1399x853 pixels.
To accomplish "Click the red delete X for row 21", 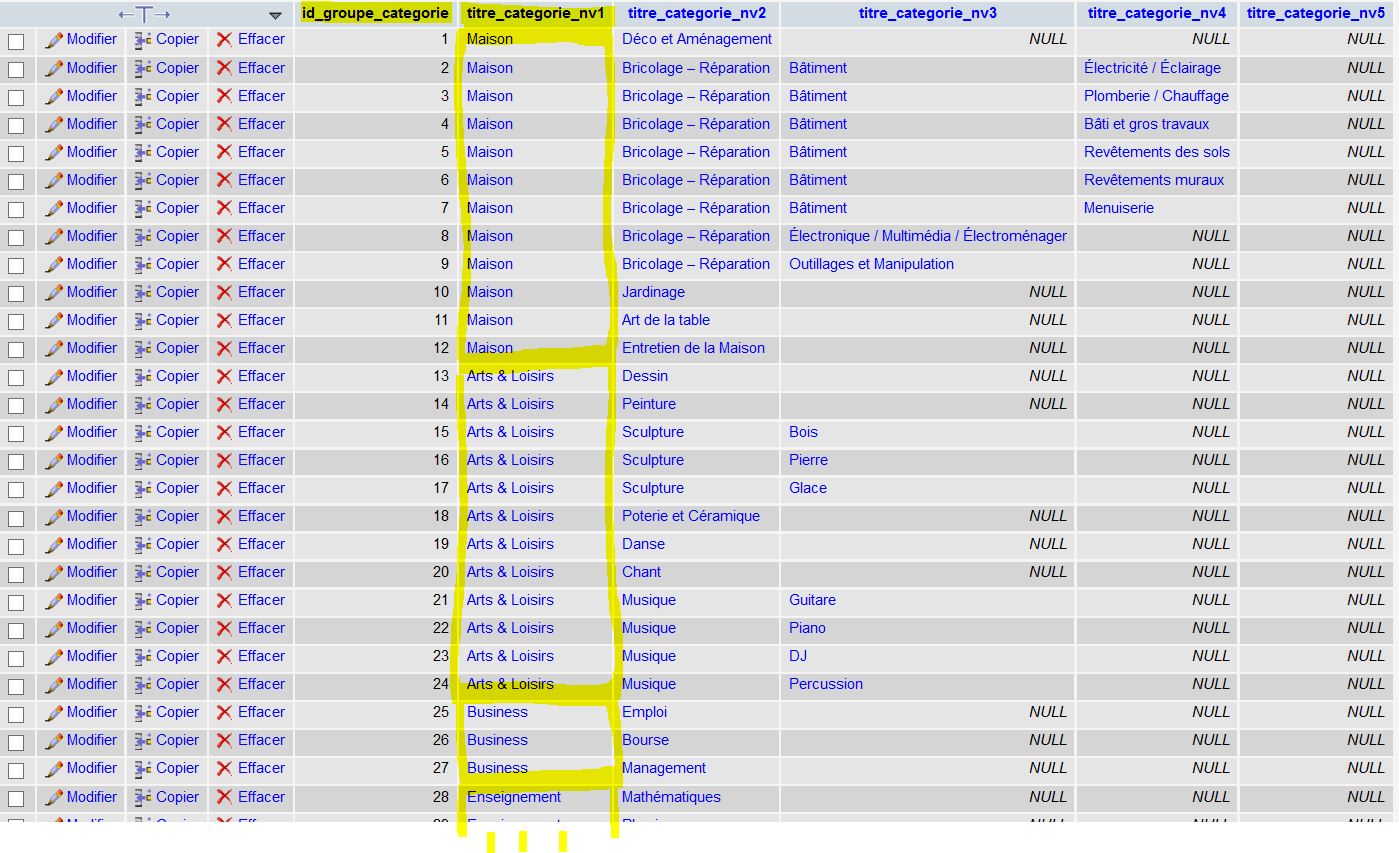I will tap(224, 600).
